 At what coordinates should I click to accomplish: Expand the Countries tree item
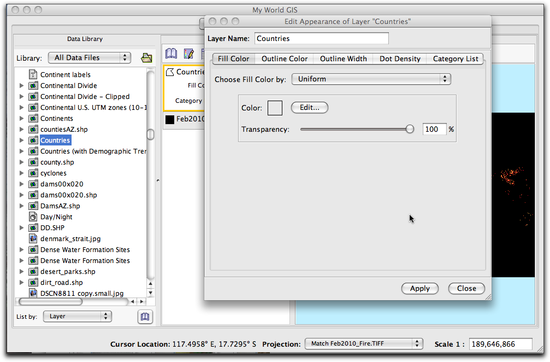point(21,140)
